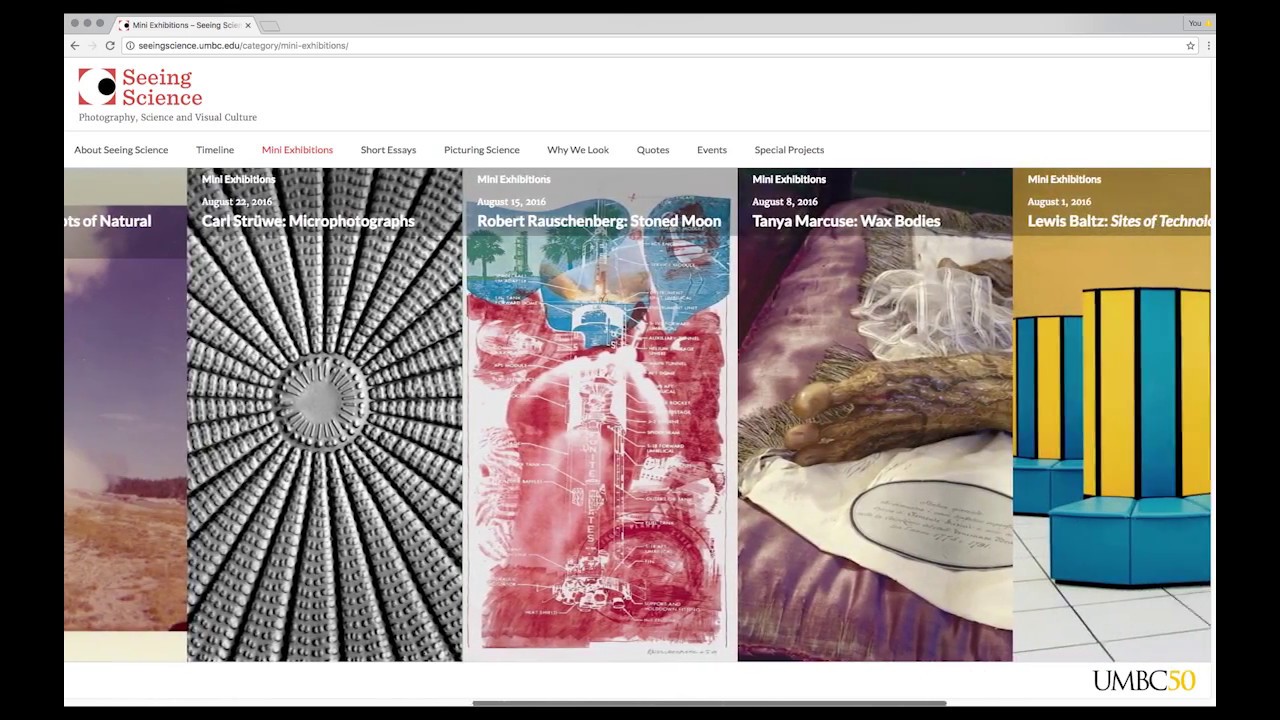Open the Why We Look page
1280x720 pixels.
click(x=578, y=150)
